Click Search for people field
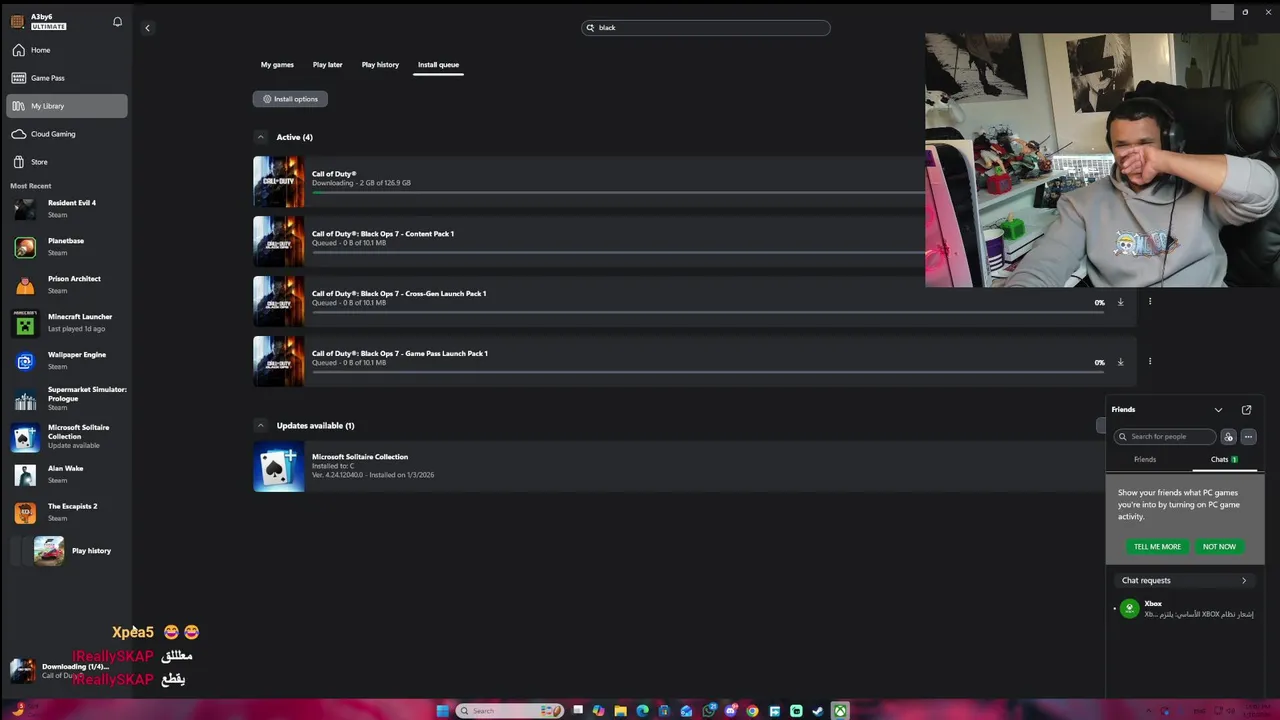 click(x=1165, y=437)
